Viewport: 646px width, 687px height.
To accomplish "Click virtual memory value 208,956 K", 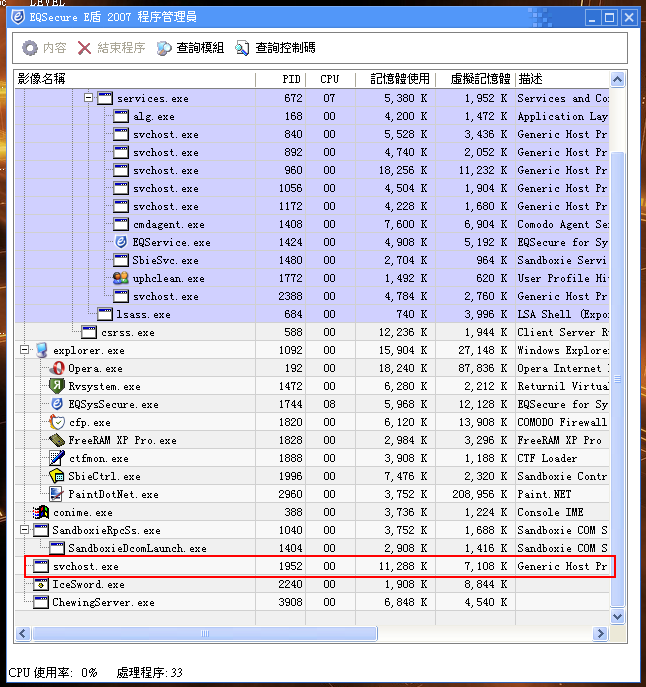I will coord(479,494).
